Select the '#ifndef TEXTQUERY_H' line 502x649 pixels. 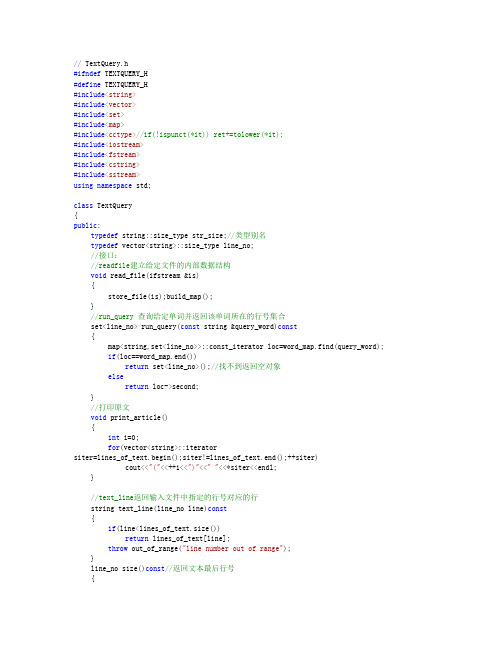110,74
